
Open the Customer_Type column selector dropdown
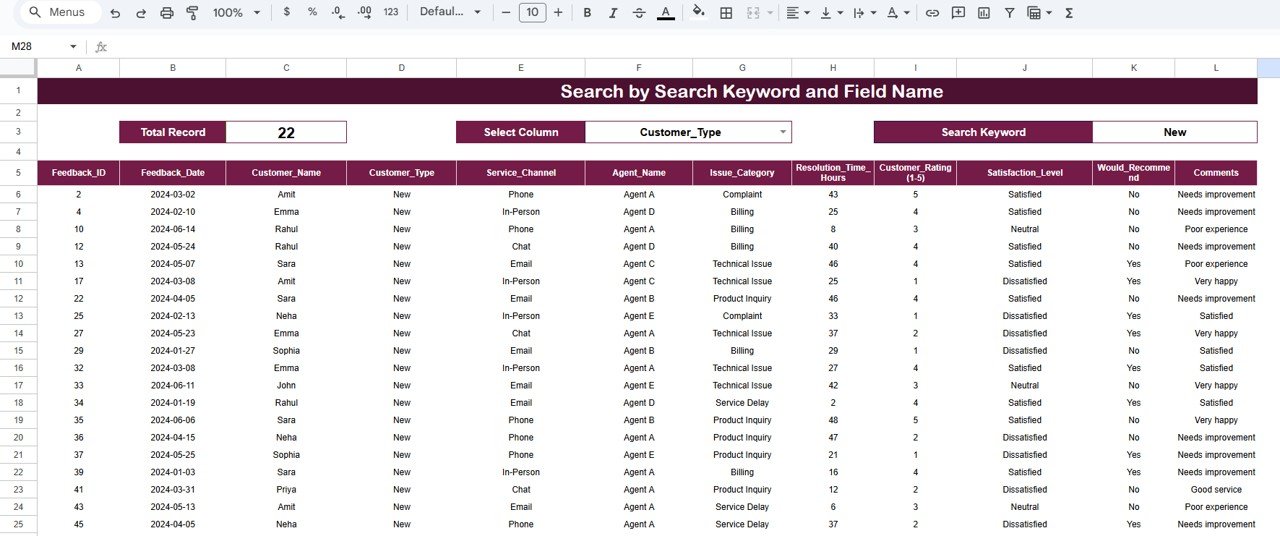[x=782, y=132]
